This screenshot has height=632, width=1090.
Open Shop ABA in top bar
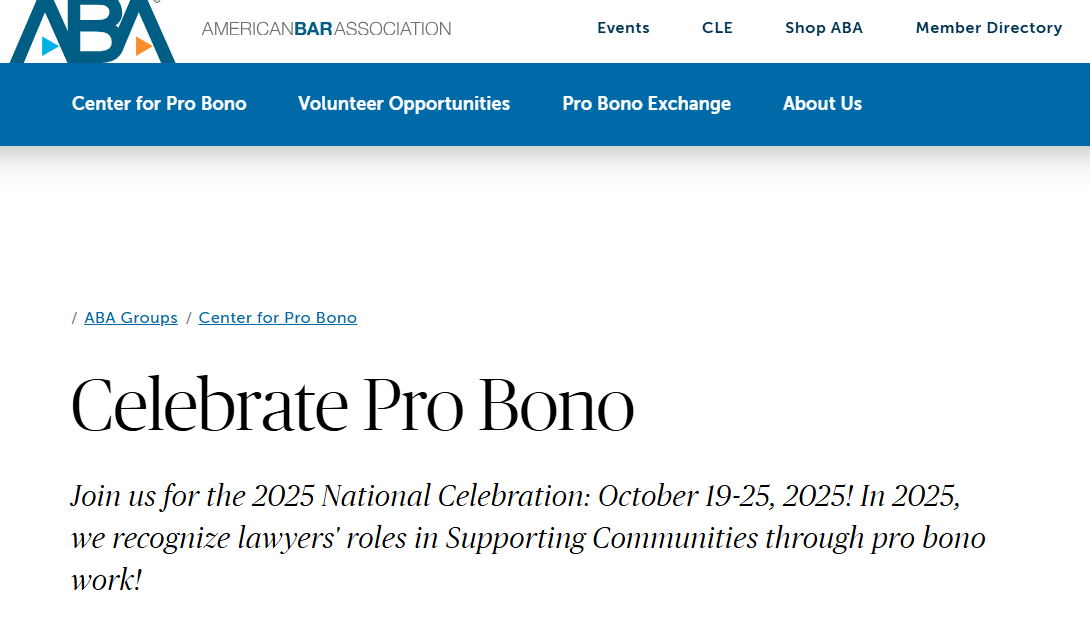click(x=824, y=28)
